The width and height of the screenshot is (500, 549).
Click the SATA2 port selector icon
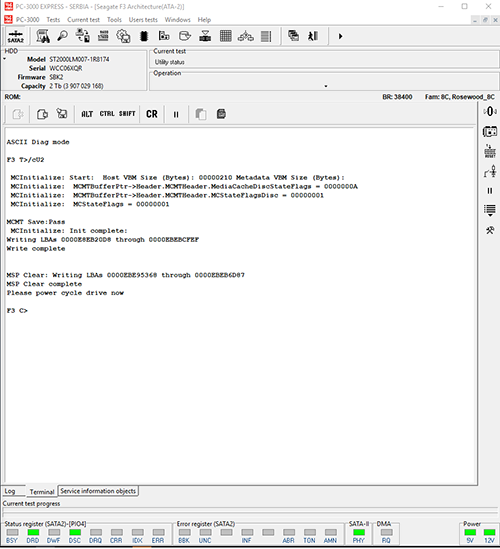[x=15, y=36]
